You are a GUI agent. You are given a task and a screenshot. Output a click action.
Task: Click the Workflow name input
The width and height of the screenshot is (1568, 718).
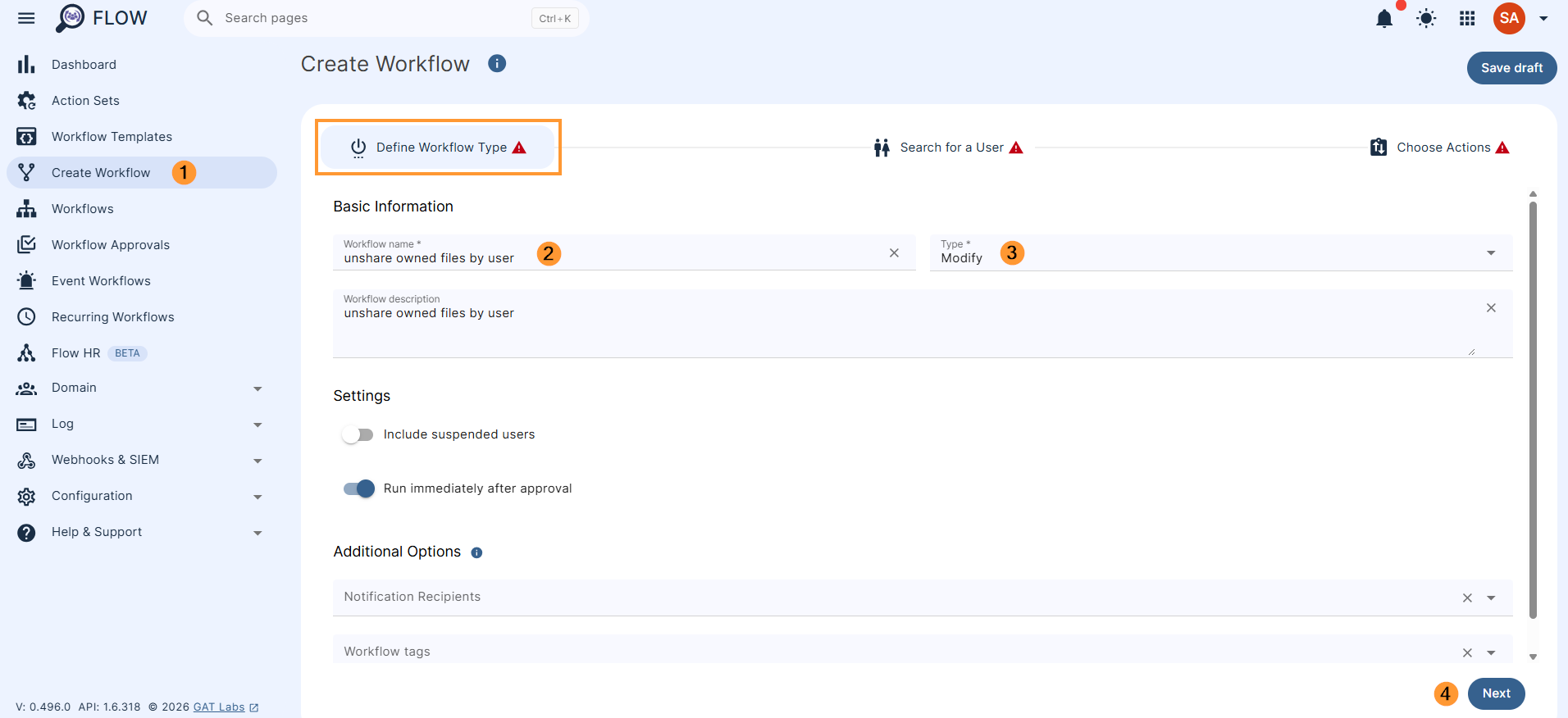pyautogui.click(x=623, y=252)
